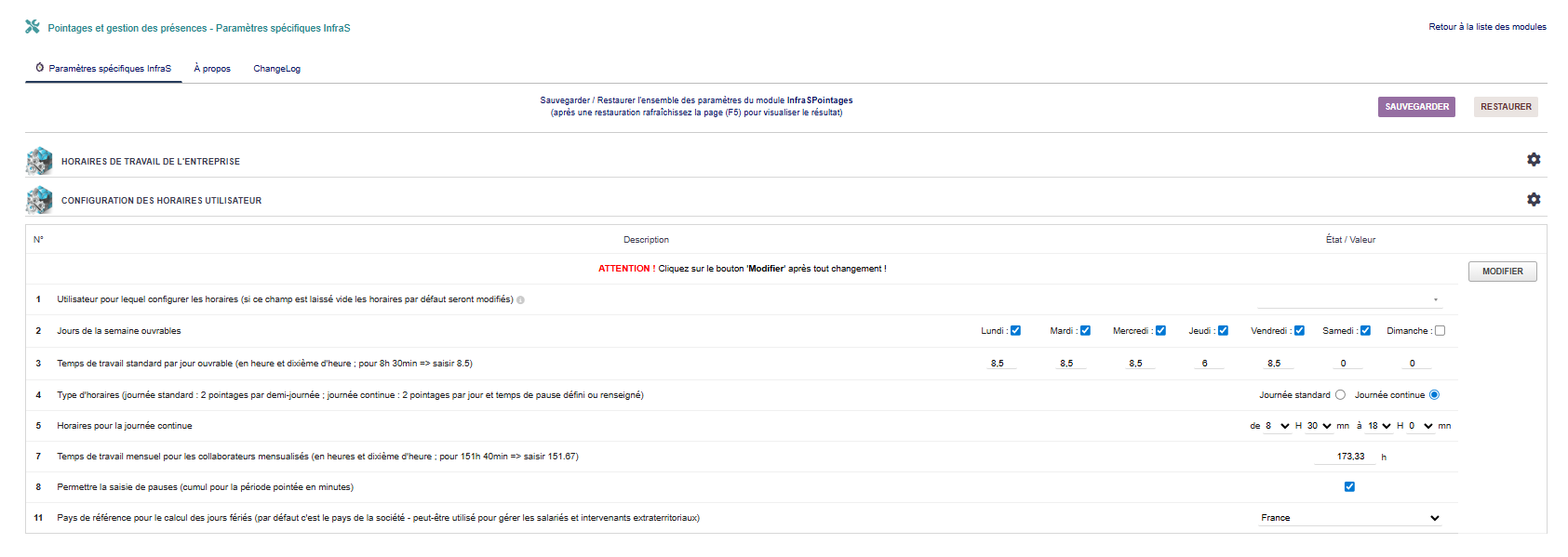
Task: Open gear settings for Horaires de travail de l'entreprise
Action: [1534, 160]
